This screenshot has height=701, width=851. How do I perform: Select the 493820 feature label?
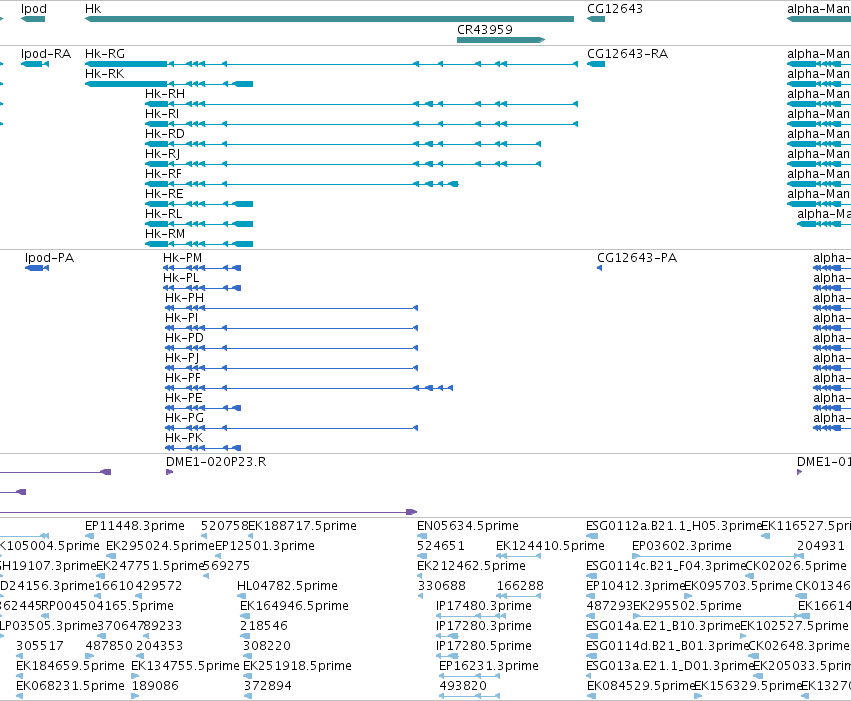click(x=463, y=686)
